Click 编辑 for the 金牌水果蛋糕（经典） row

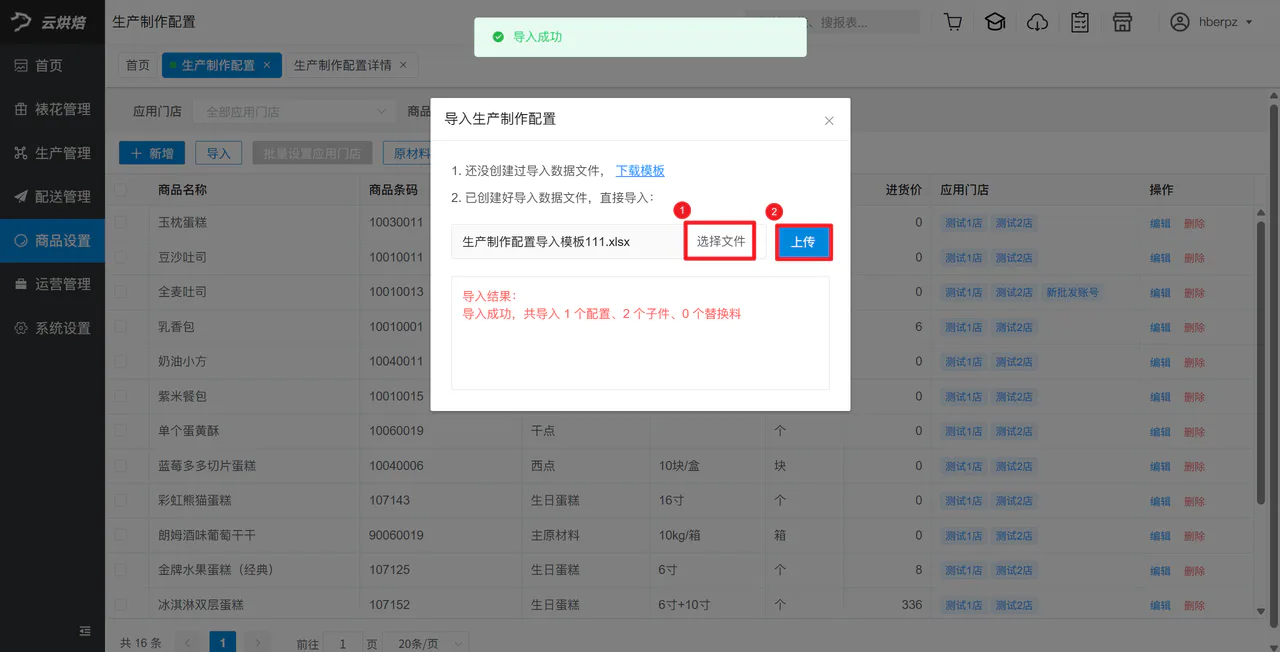1160,570
